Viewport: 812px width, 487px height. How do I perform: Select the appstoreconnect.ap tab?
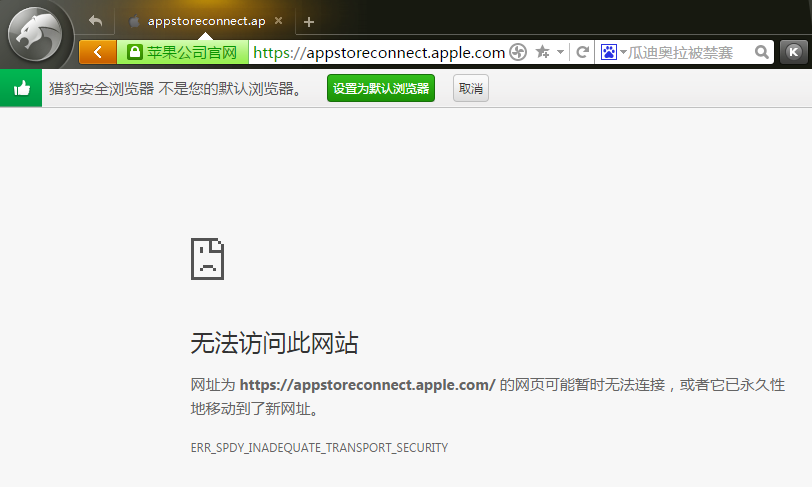206,21
